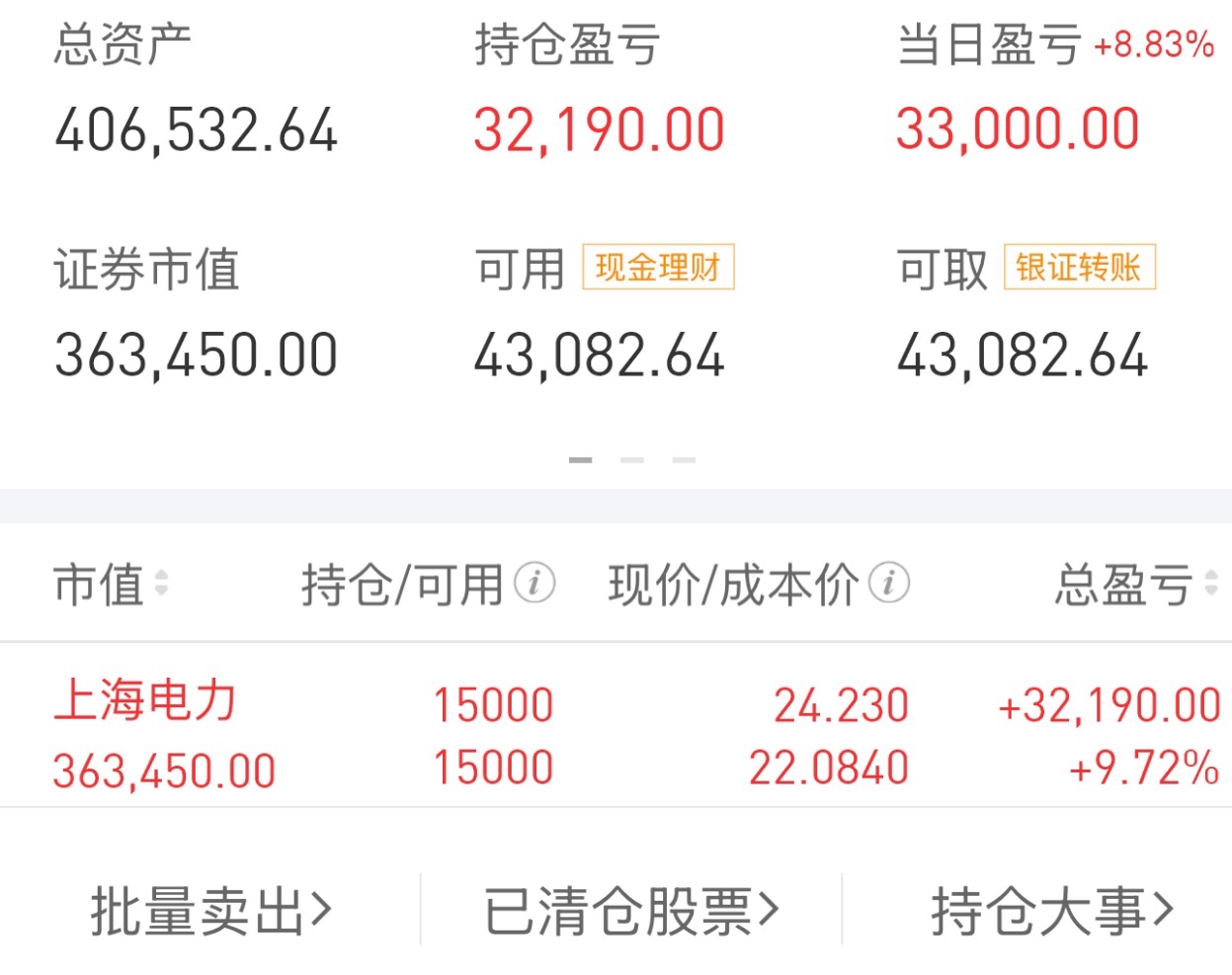This screenshot has width=1232, height=975.
Task: Tap info icon beside 持仓/可用
Action: click(534, 583)
